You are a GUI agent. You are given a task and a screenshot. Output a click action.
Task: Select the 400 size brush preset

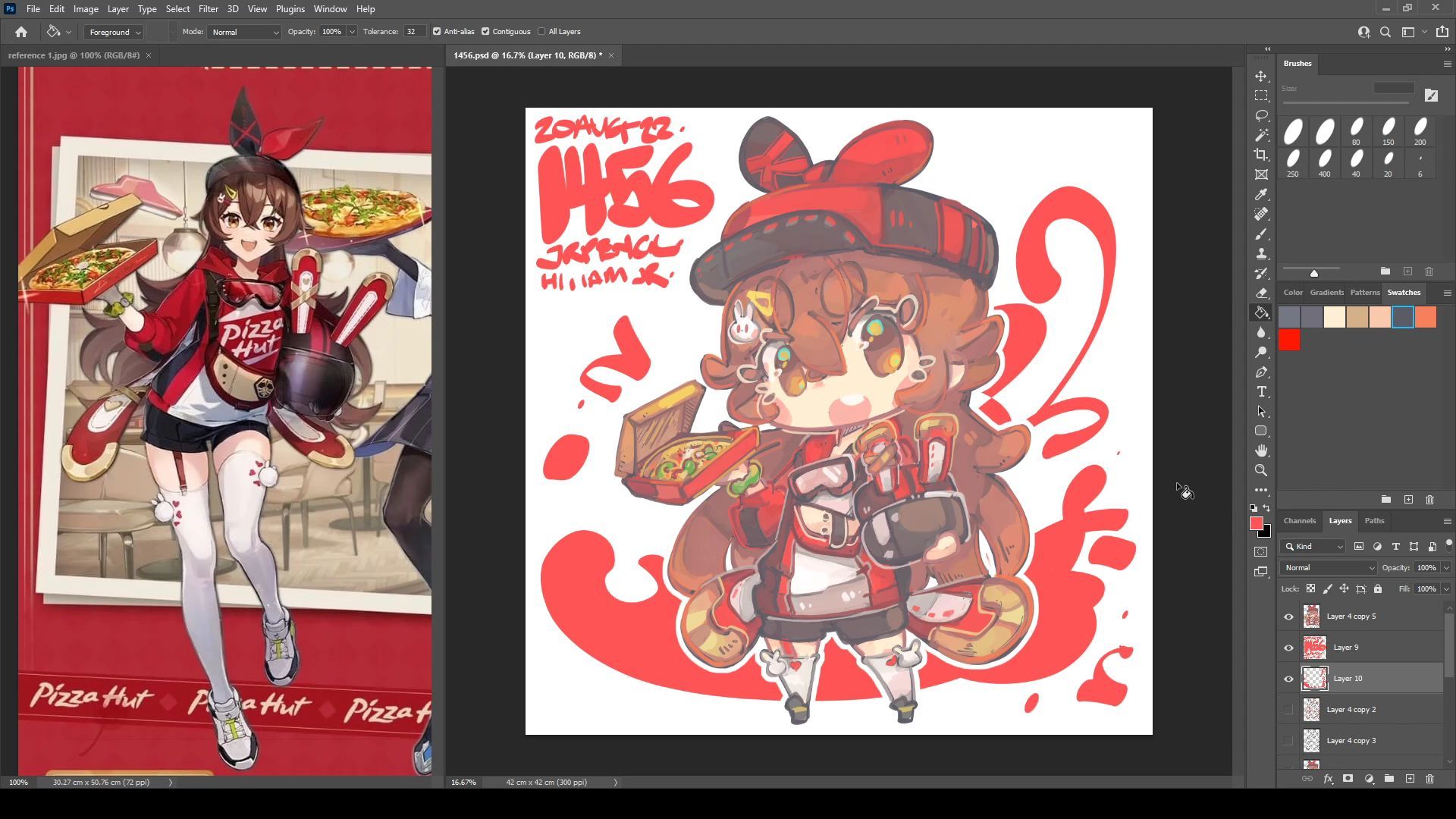(x=1324, y=163)
